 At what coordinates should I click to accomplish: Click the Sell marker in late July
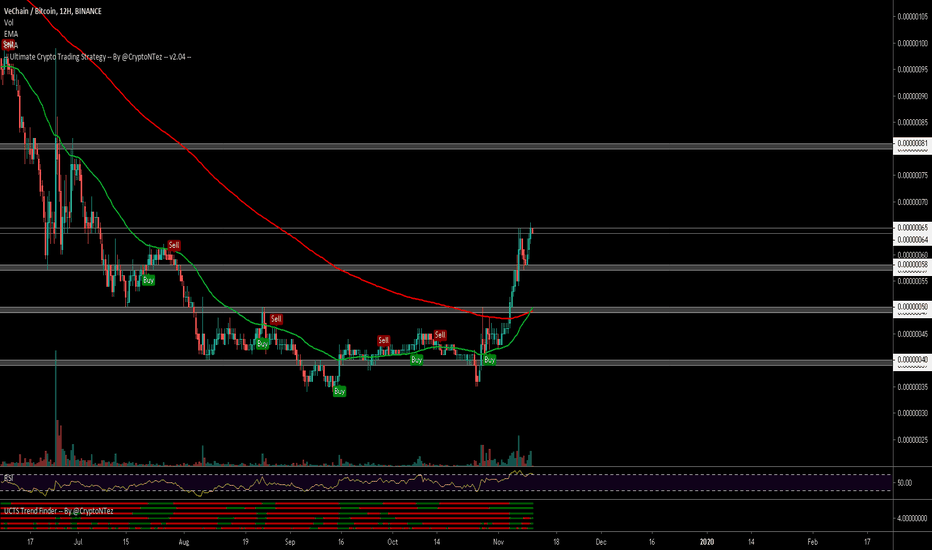tap(174, 245)
